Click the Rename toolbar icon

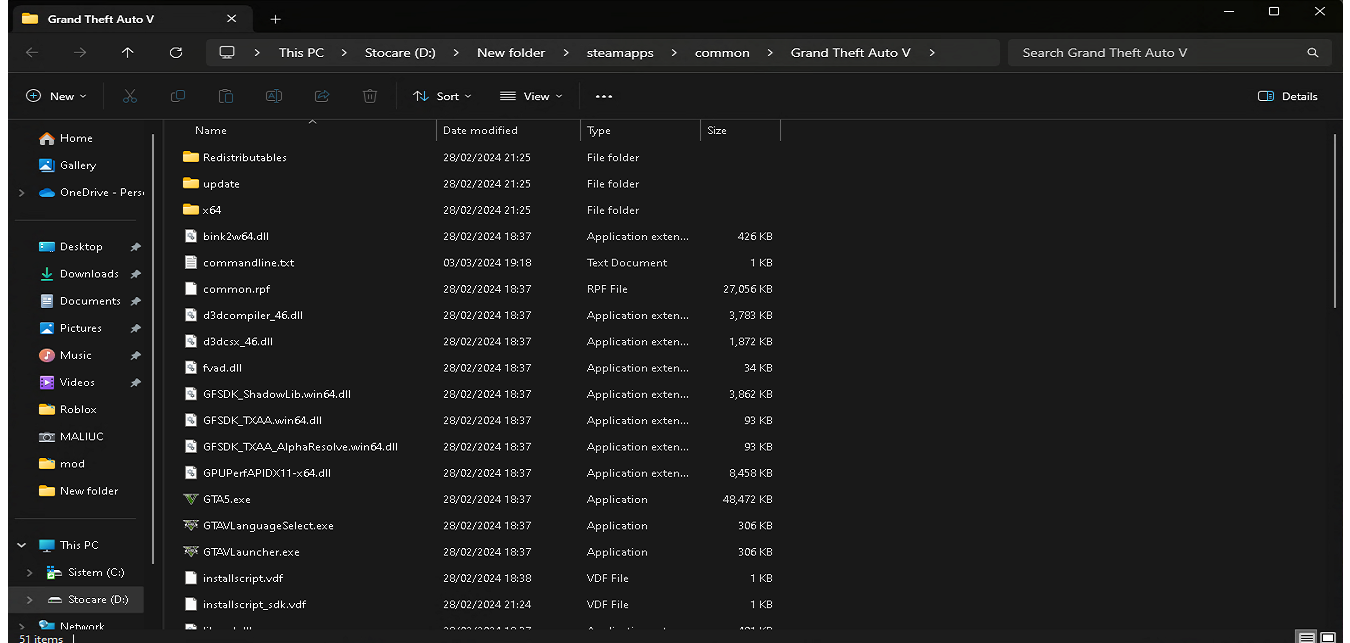tap(273, 96)
